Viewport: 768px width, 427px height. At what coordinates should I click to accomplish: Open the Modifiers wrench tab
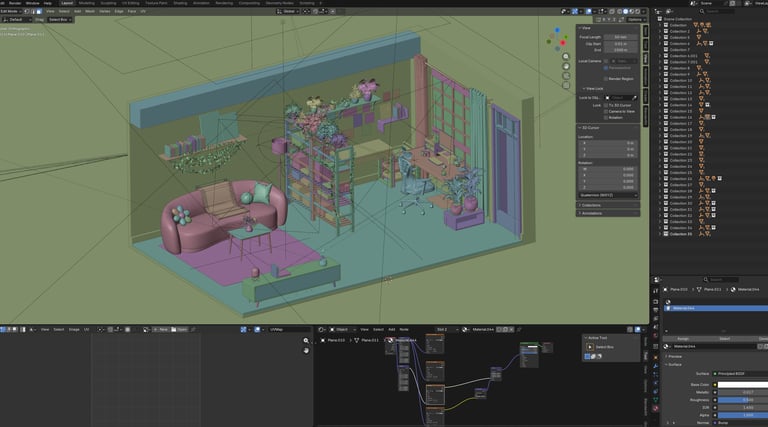[x=656, y=366]
